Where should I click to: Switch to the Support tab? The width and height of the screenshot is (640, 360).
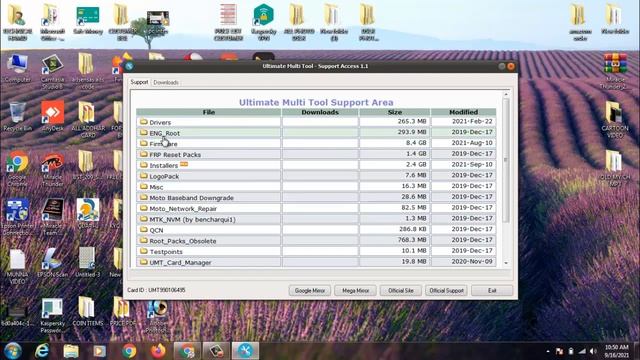(x=139, y=82)
